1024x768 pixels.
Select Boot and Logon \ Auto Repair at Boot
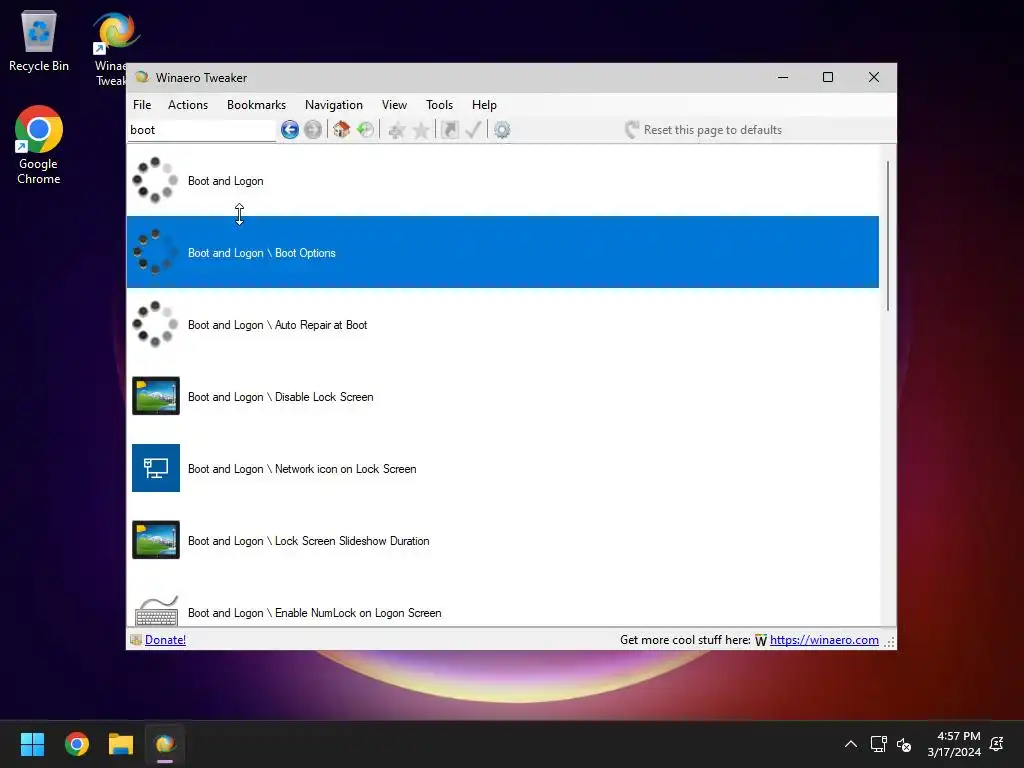[502, 325]
